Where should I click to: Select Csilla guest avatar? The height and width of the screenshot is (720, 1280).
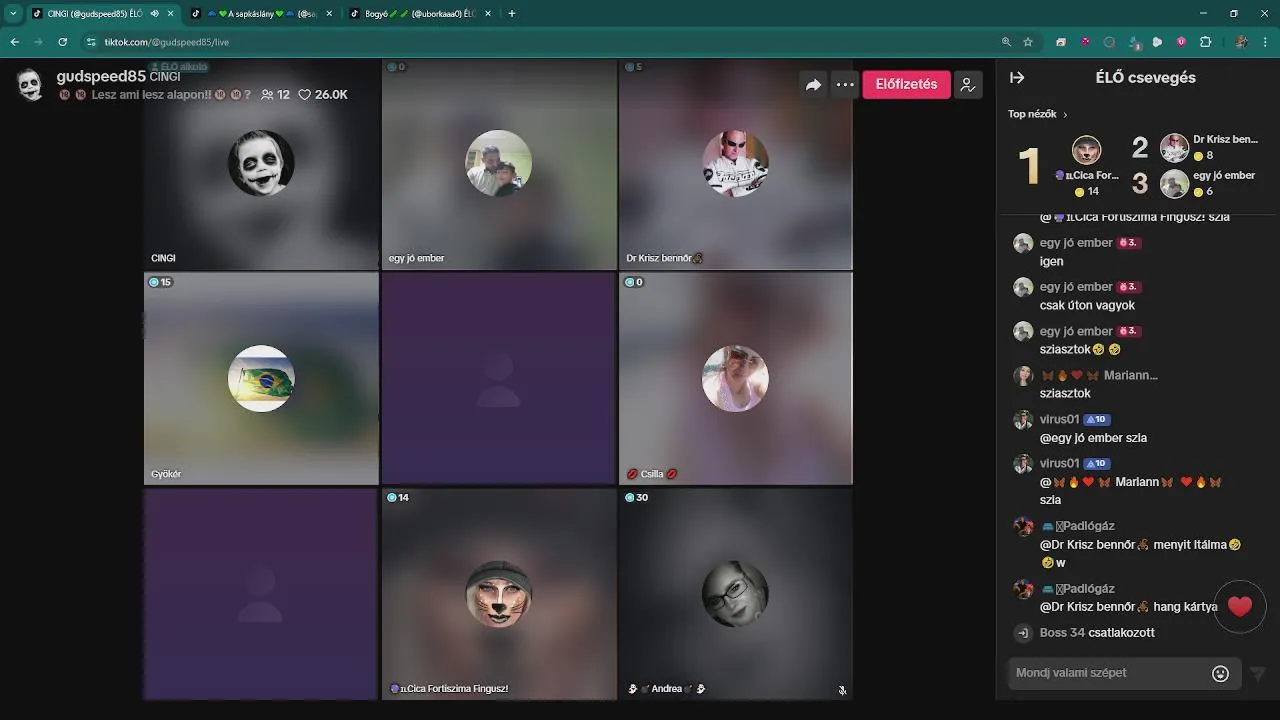(x=735, y=379)
